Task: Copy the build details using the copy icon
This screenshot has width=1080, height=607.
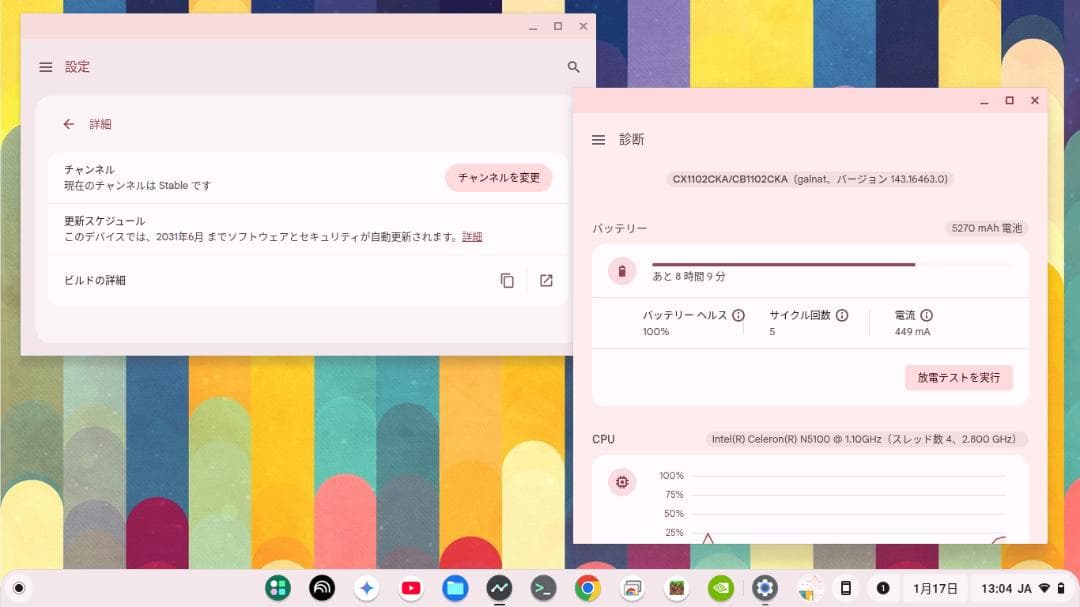Action: point(507,281)
